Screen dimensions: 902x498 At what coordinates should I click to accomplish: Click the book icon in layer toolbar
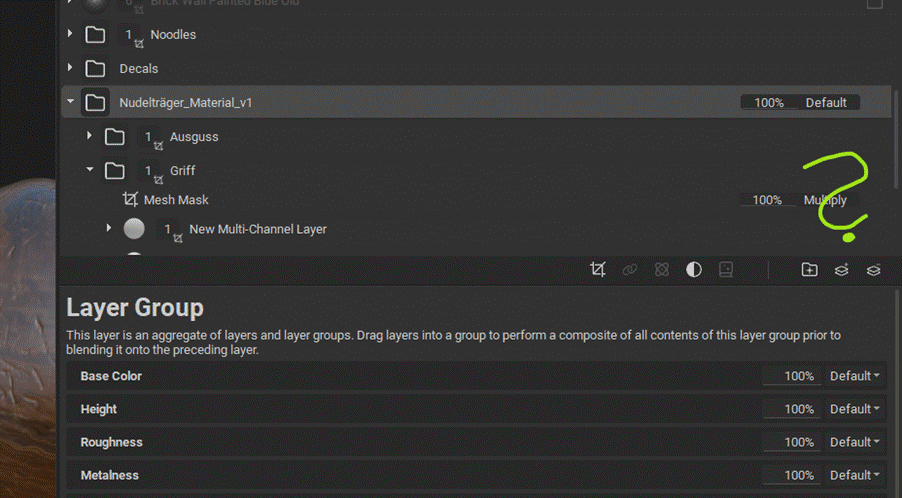coord(726,270)
